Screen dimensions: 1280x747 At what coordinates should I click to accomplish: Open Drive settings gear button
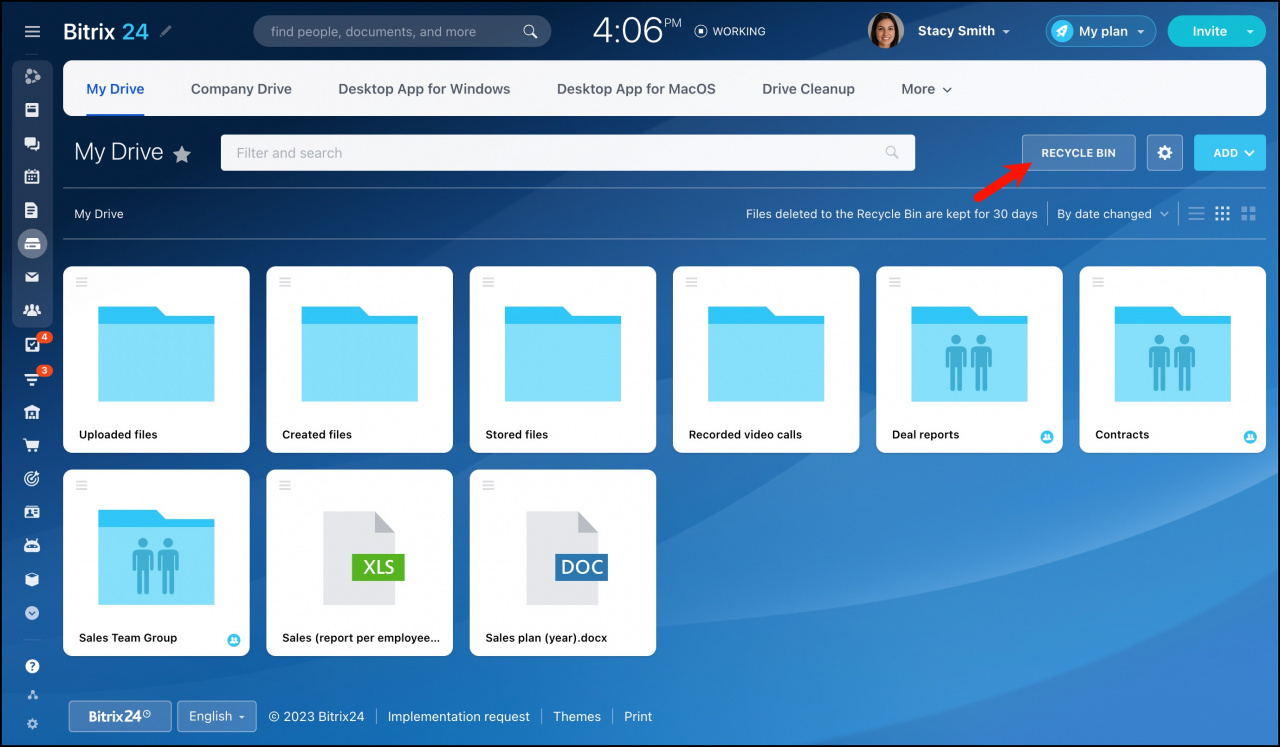[x=1165, y=153]
